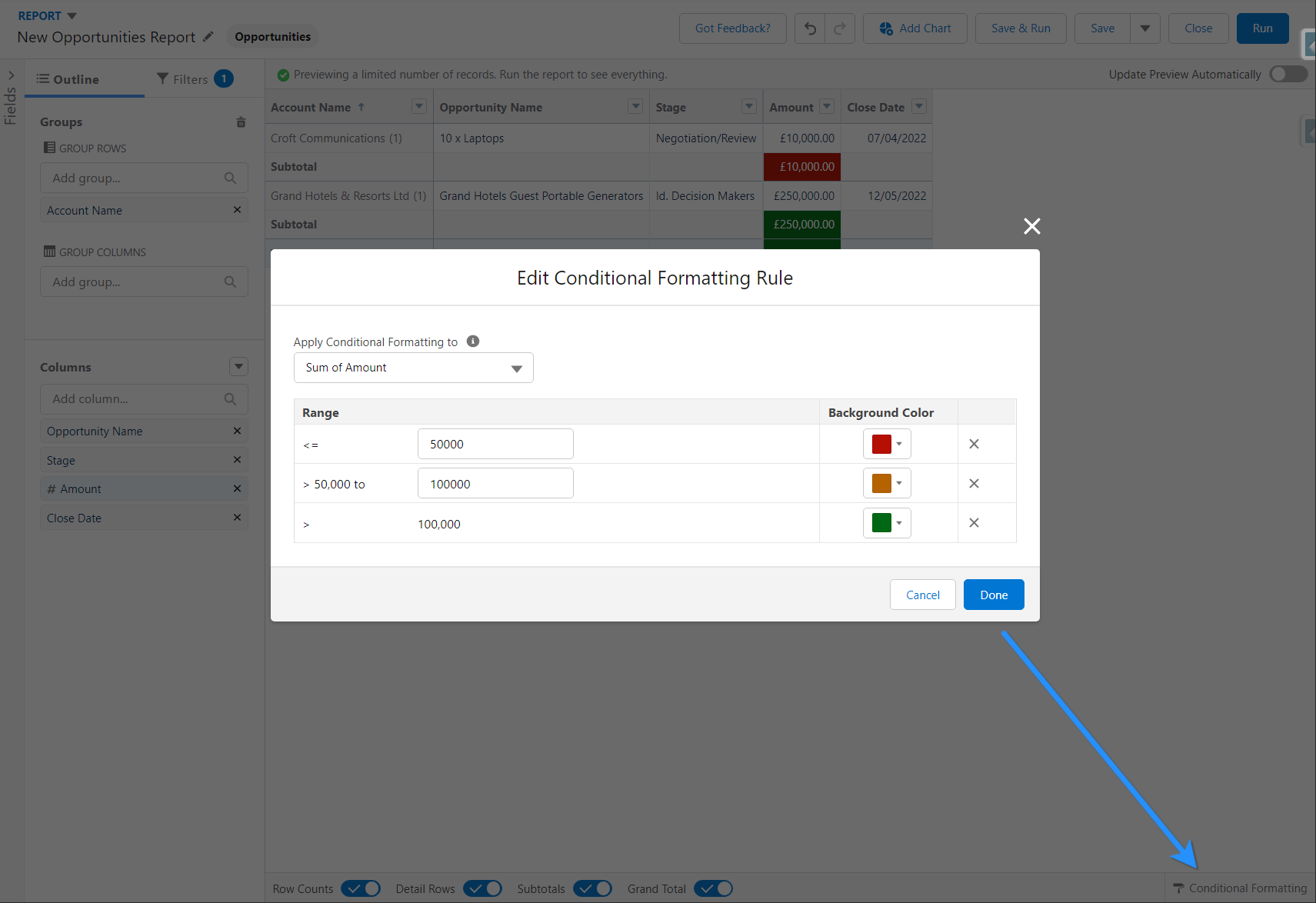
Task: Click Add group field under Group Columns
Action: pyautogui.click(x=144, y=282)
